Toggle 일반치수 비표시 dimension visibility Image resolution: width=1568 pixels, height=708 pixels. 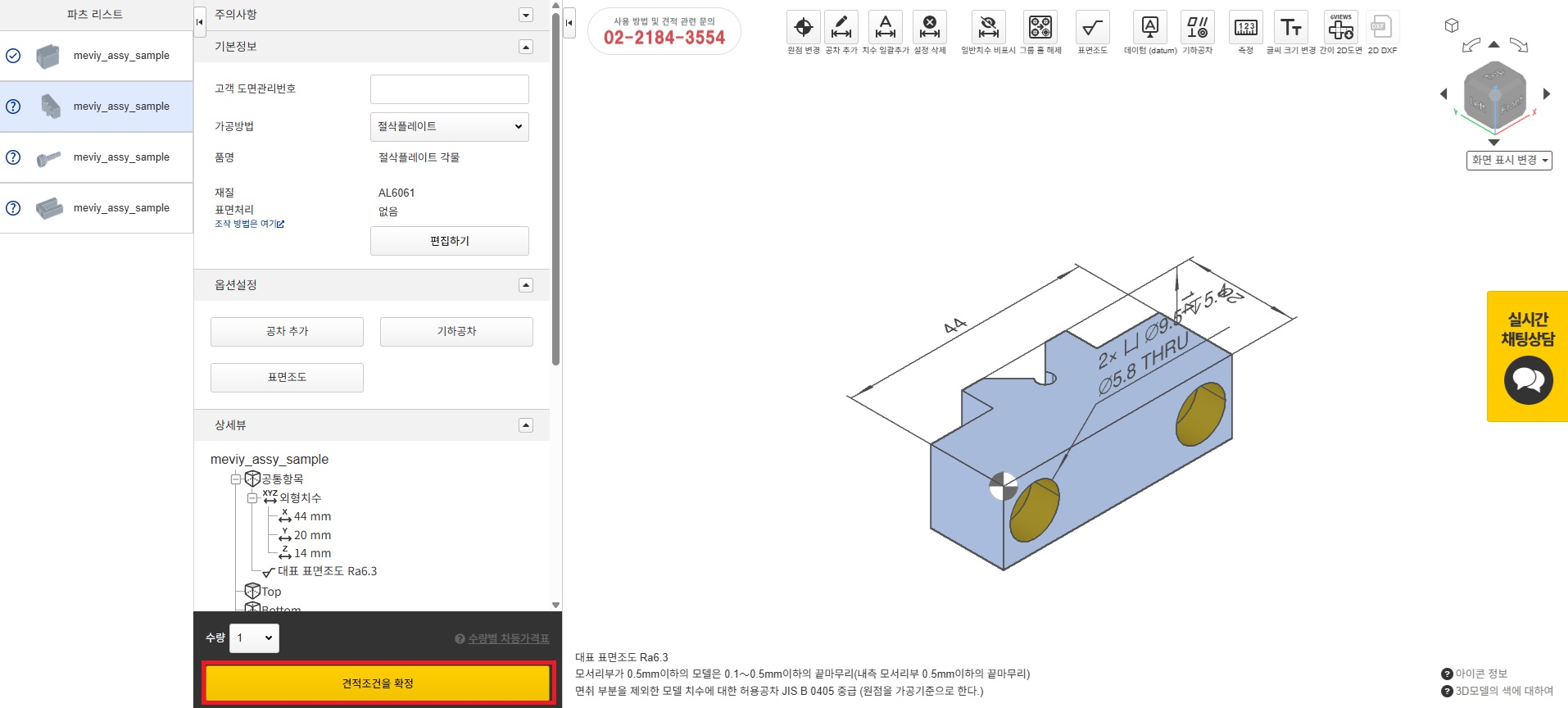[988, 28]
